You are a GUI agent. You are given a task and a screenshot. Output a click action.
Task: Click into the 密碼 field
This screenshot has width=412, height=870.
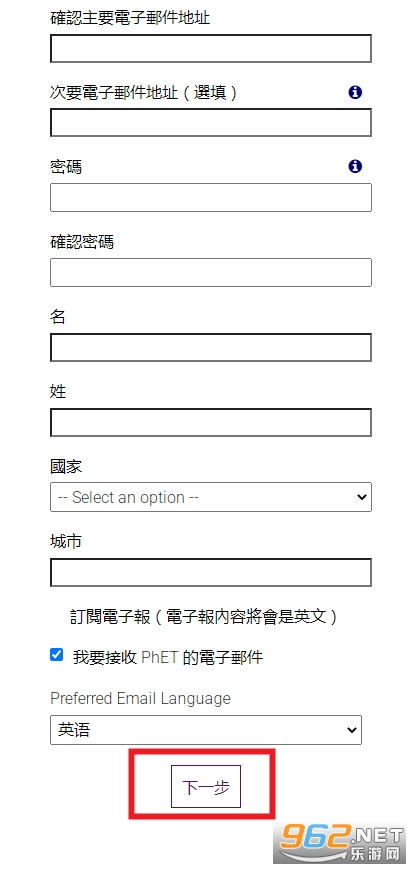[211, 198]
